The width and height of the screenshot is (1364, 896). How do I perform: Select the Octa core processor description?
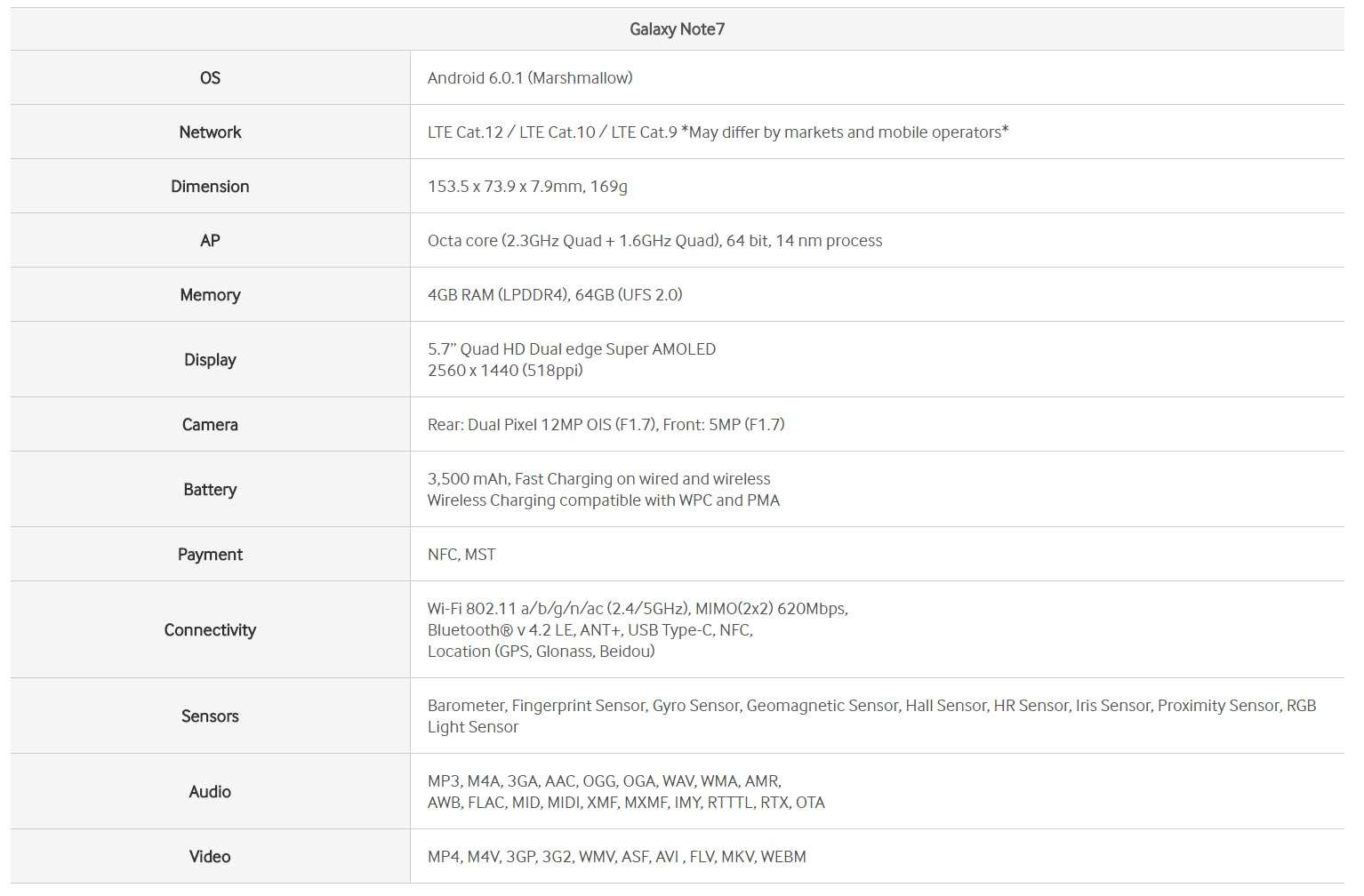[x=654, y=241]
